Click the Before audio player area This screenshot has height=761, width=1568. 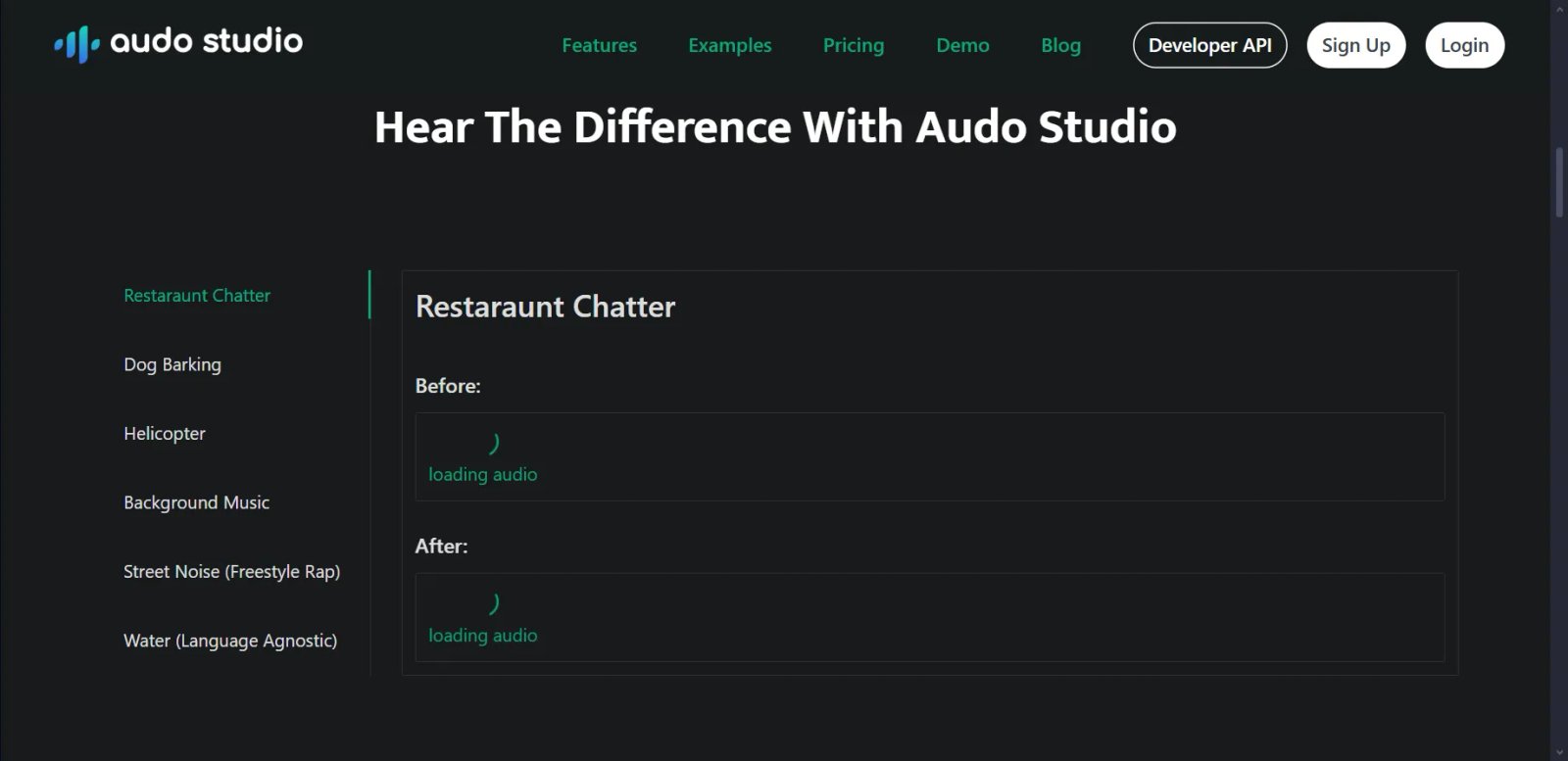tap(930, 456)
